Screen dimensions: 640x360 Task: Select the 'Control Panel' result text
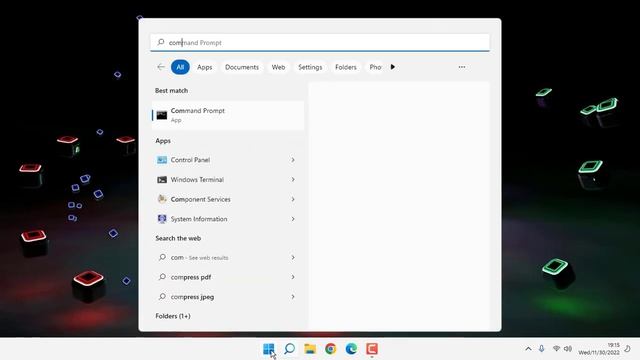point(190,160)
